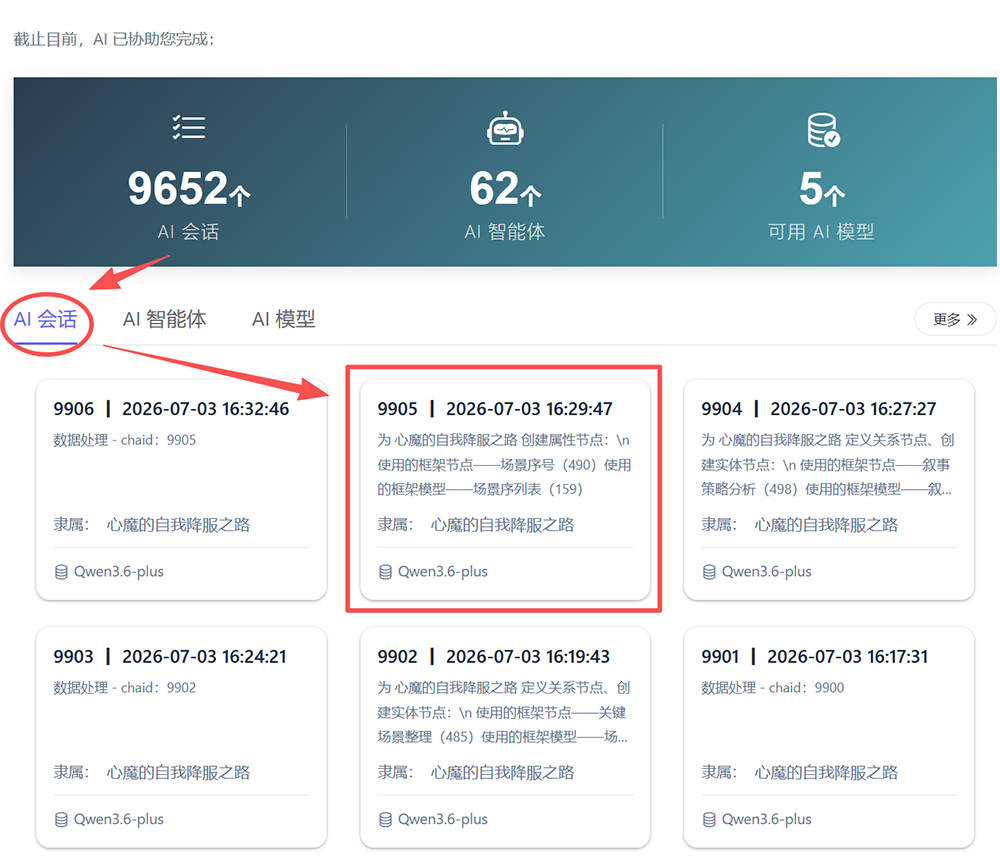Screen dimensions: 1000x859
Task: Click 心魔的自我降服之路 on card 9906
Action: pos(179,525)
